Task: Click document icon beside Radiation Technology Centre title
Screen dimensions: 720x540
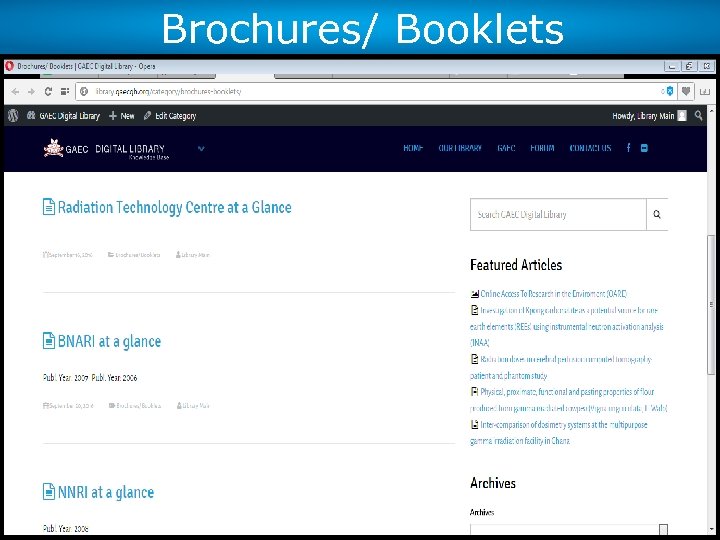Action: click(49, 207)
